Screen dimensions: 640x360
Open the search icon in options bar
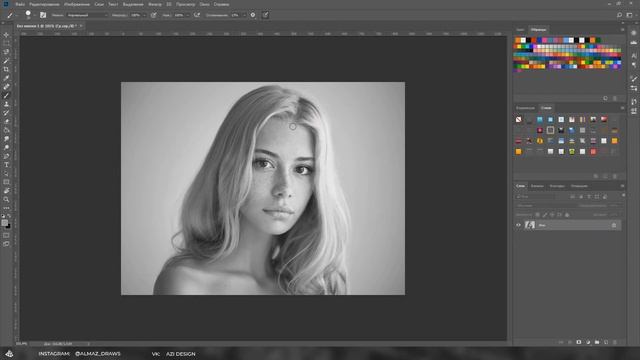619,15
